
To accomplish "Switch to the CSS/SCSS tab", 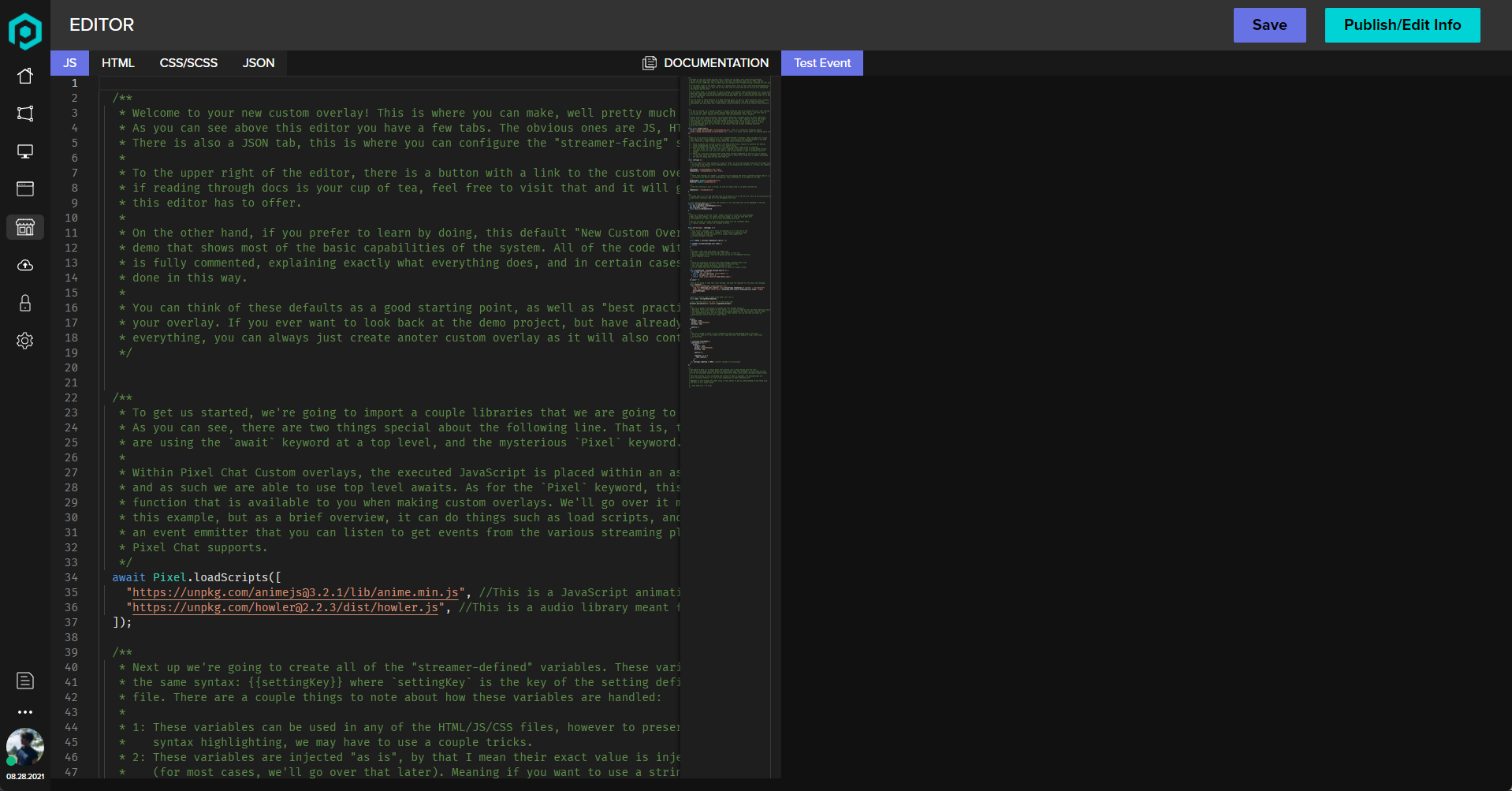I will coord(188,62).
